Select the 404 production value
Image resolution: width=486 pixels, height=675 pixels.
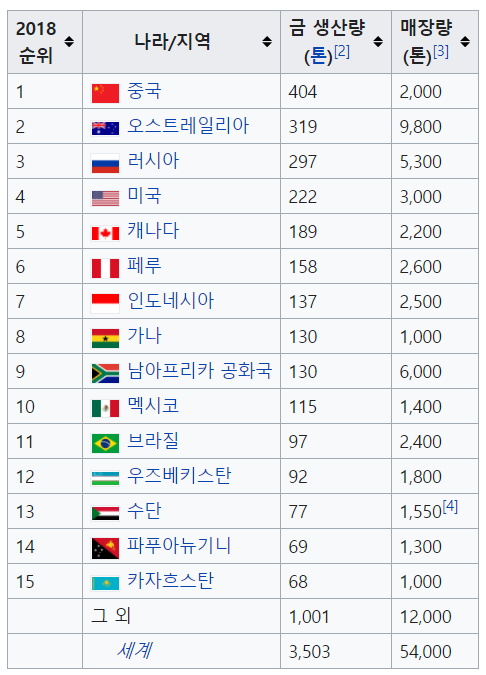tap(303, 92)
